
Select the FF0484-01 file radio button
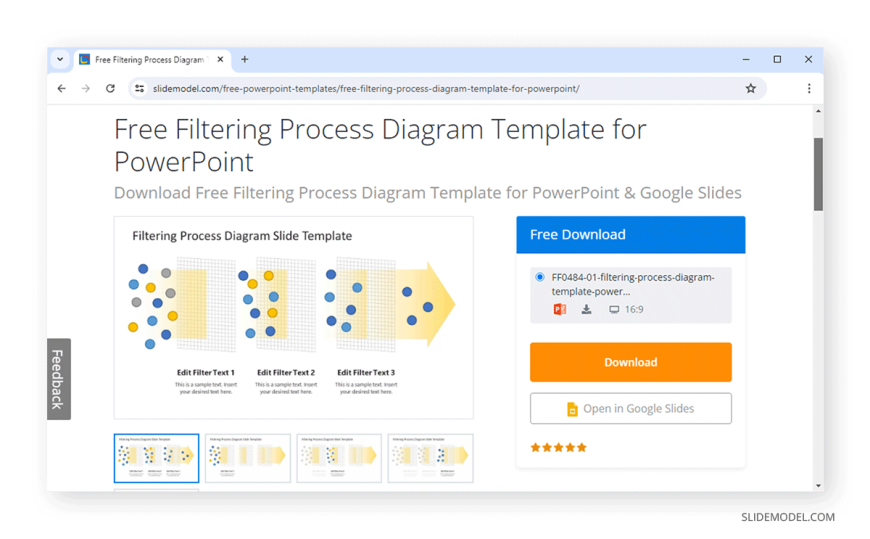pyautogui.click(x=540, y=277)
